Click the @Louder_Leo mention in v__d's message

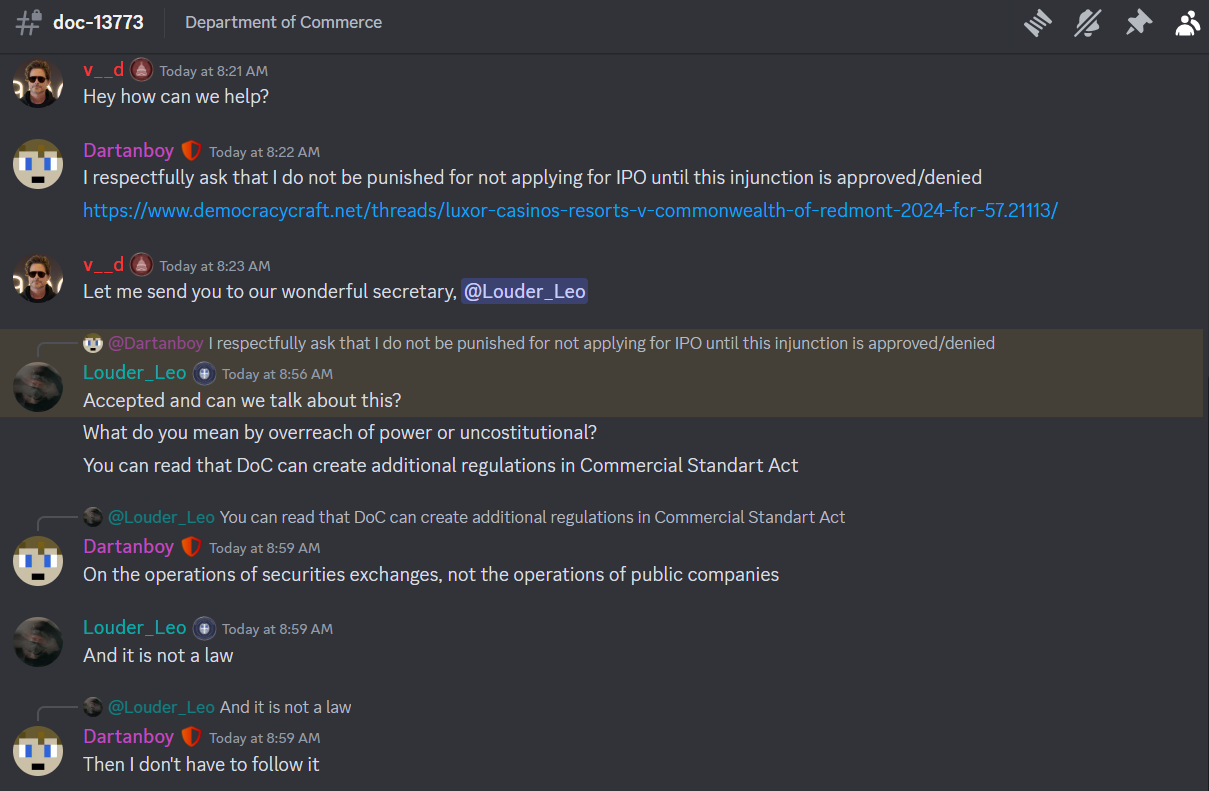(x=524, y=291)
